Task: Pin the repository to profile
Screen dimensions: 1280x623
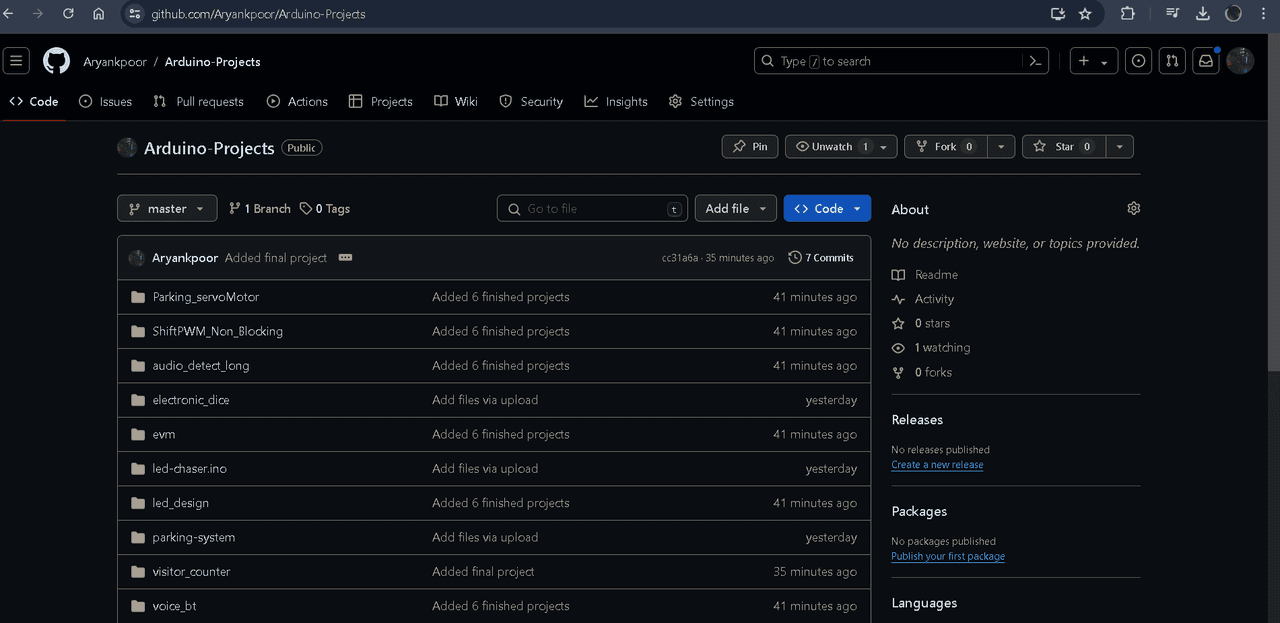Action: [x=749, y=147]
